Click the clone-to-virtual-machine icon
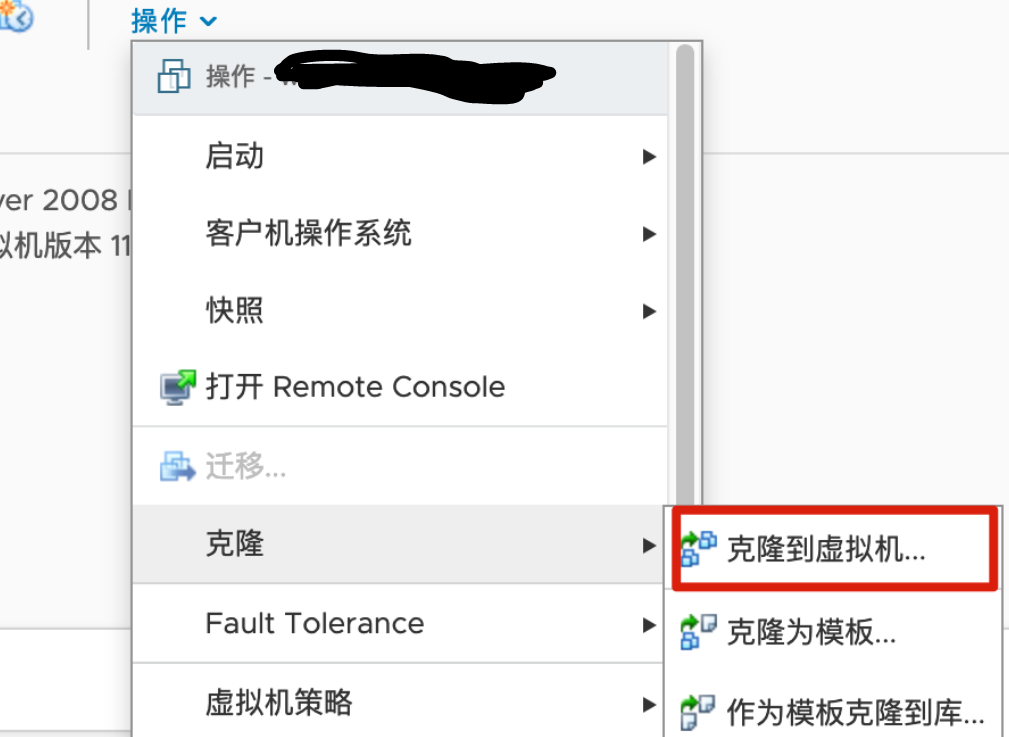 [698, 549]
